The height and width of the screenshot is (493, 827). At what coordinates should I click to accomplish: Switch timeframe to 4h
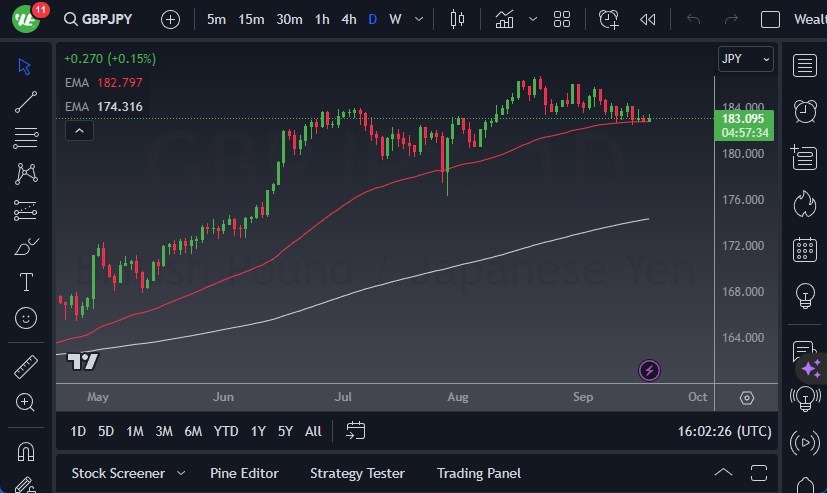click(x=348, y=19)
